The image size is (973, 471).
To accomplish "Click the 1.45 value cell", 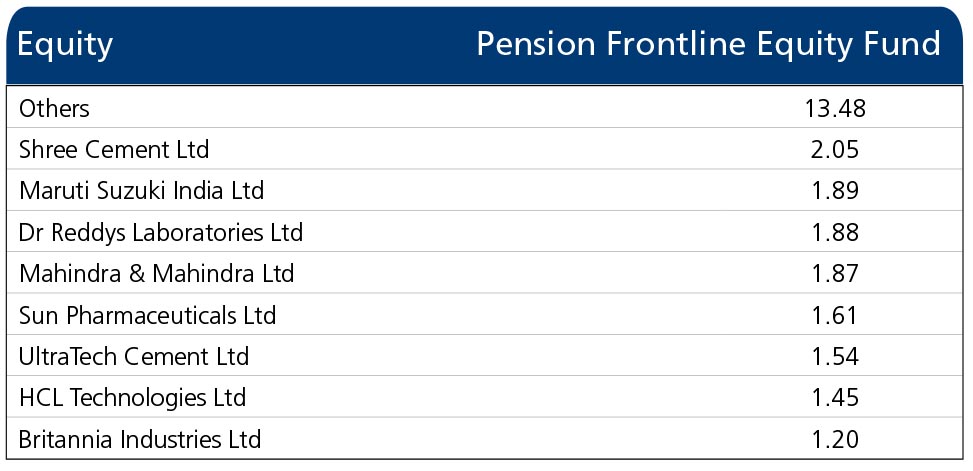I will point(835,397).
